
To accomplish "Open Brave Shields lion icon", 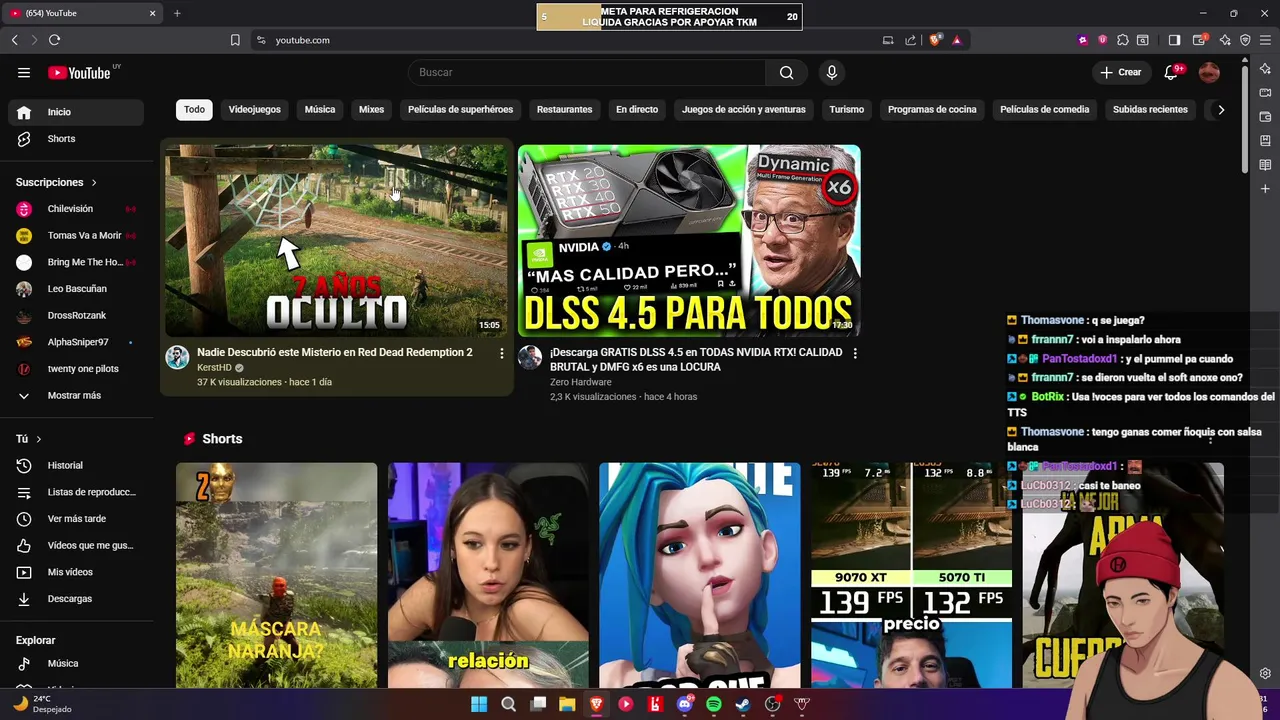I will [x=935, y=40].
